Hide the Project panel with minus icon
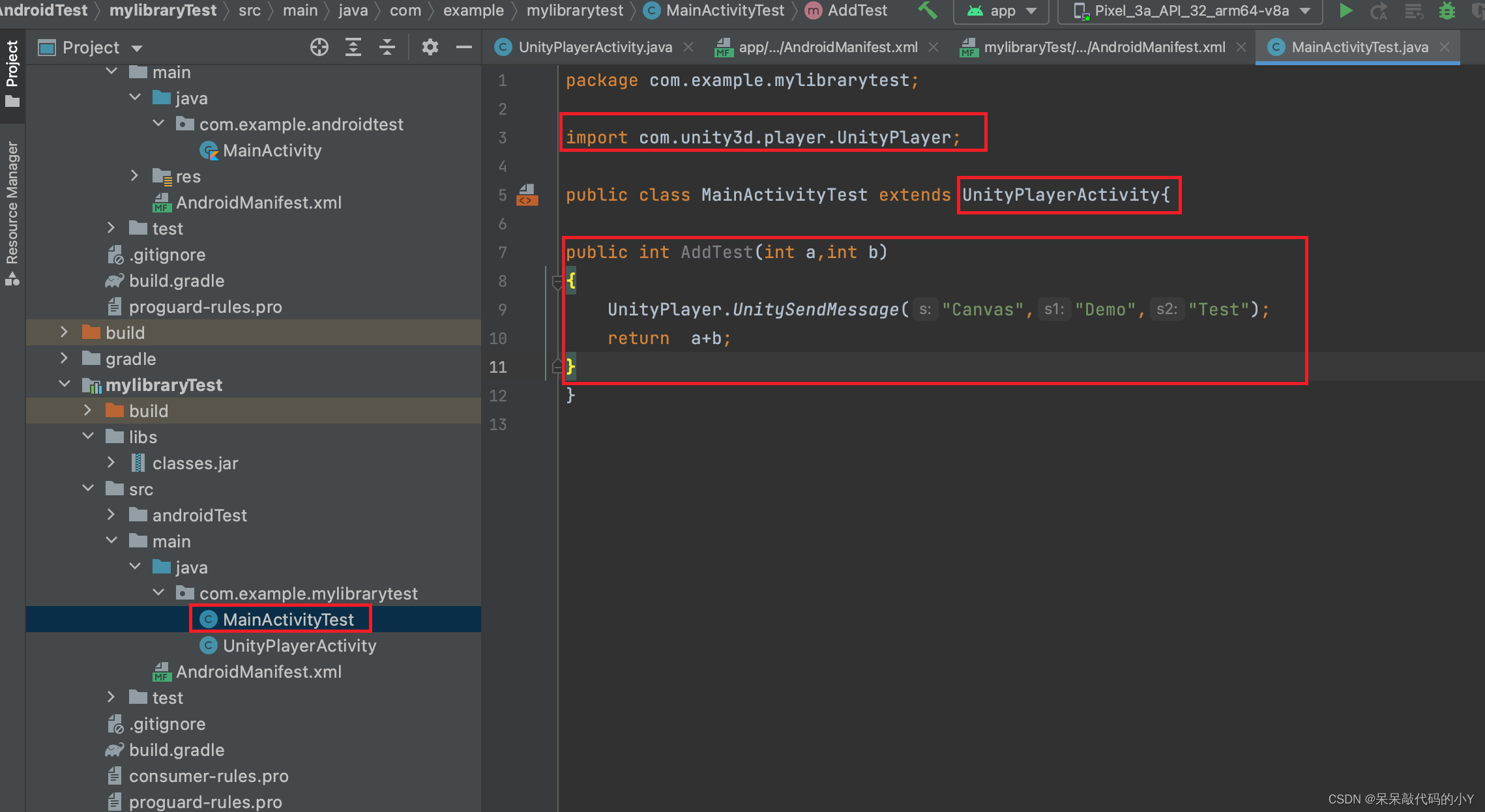The image size is (1485, 812). coord(463,47)
